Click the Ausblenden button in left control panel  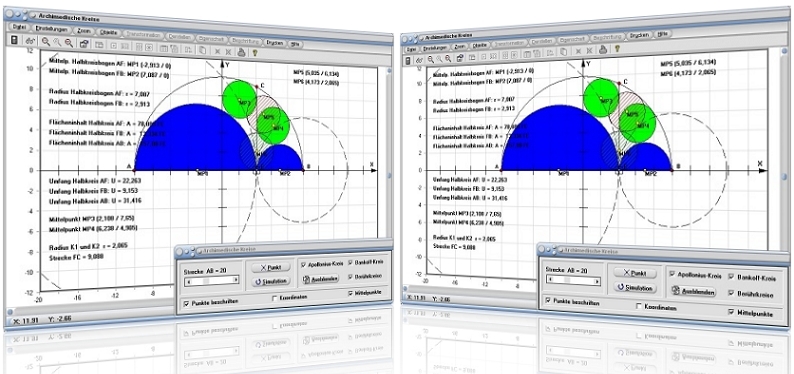(320, 279)
